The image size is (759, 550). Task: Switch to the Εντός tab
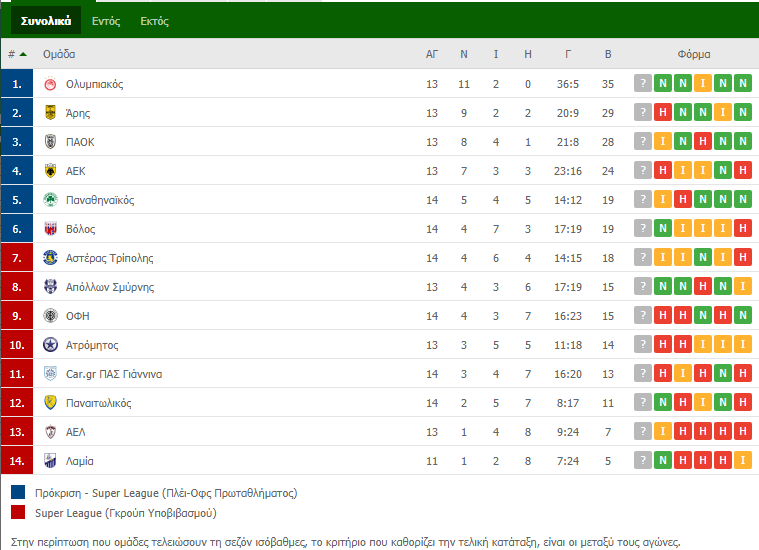tap(106, 21)
